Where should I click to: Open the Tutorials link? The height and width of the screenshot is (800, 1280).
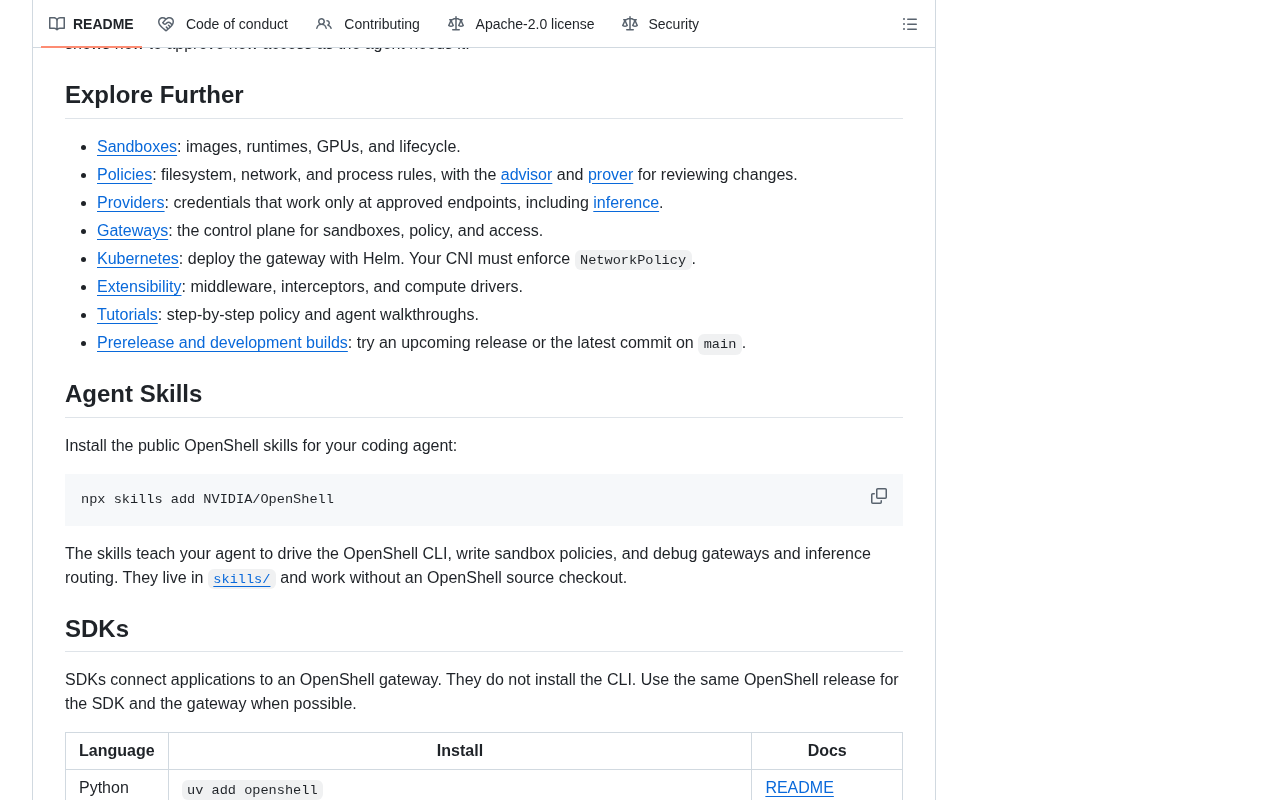(x=127, y=314)
